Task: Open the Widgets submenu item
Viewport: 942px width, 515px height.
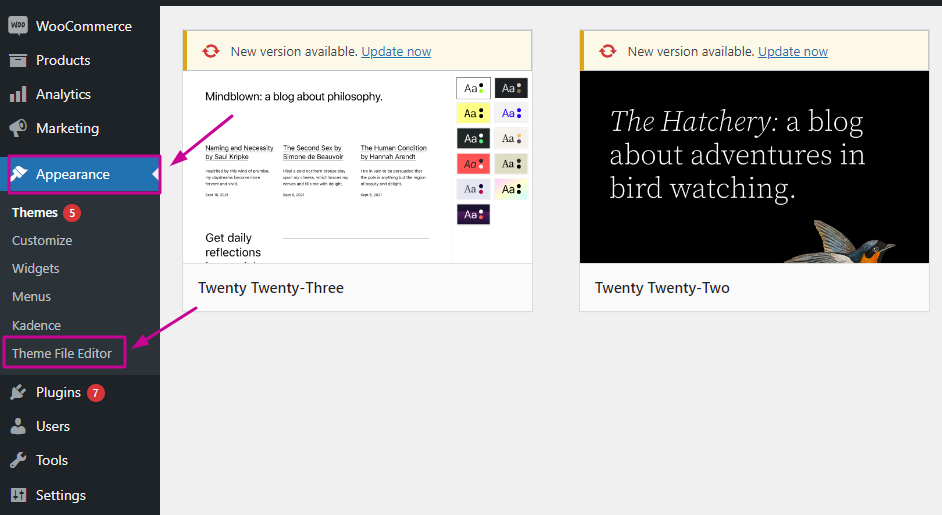Action: 35,269
